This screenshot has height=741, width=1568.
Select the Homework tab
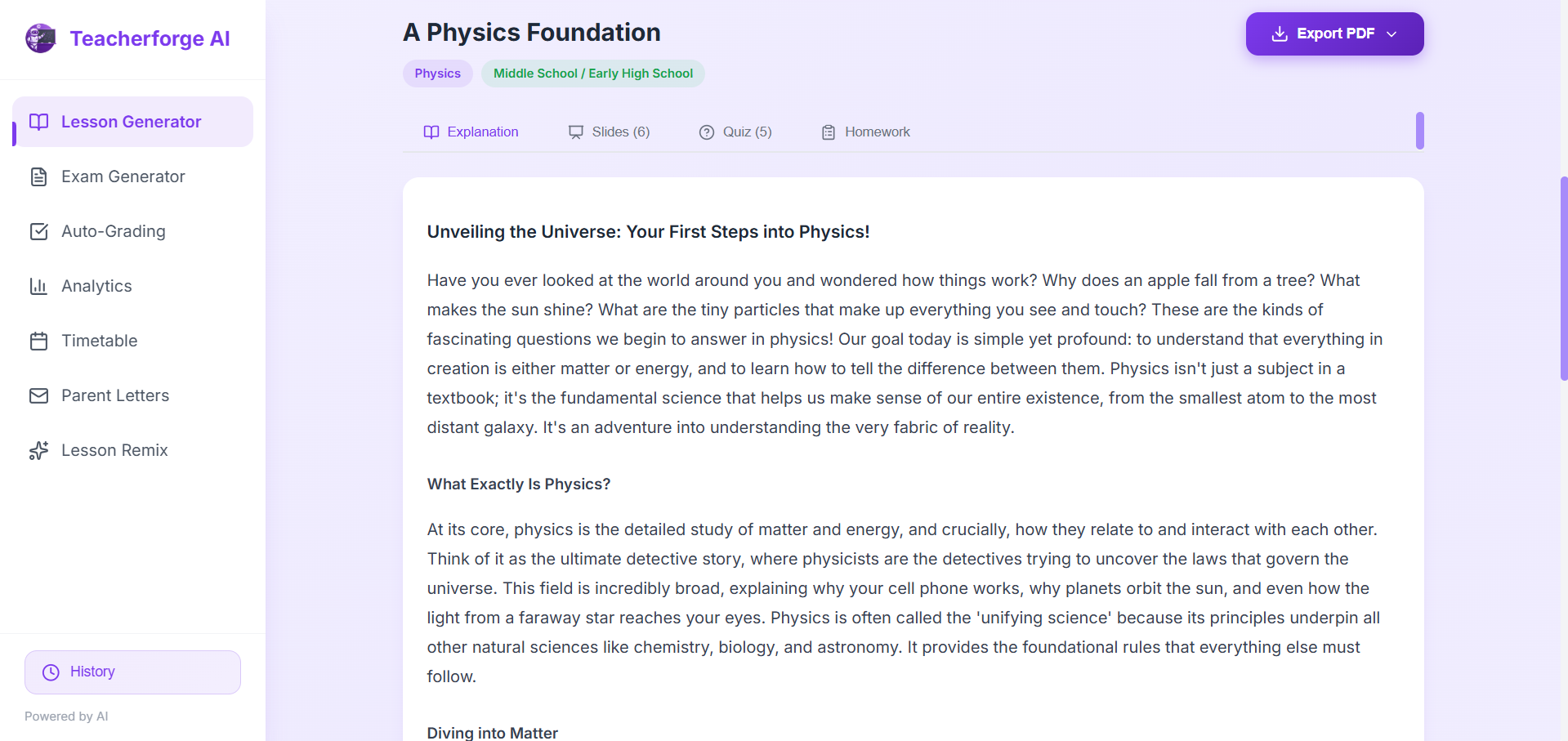(x=866, y=132)
